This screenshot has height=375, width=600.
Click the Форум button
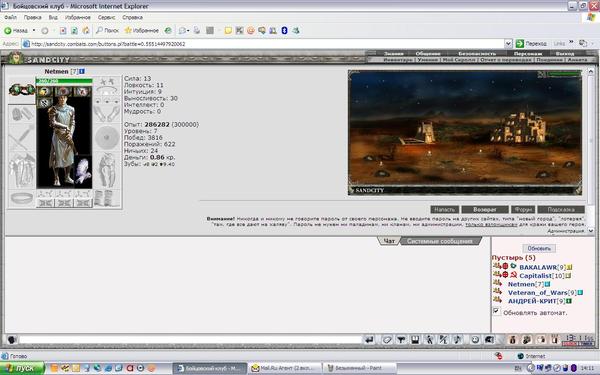click(523, 210)
